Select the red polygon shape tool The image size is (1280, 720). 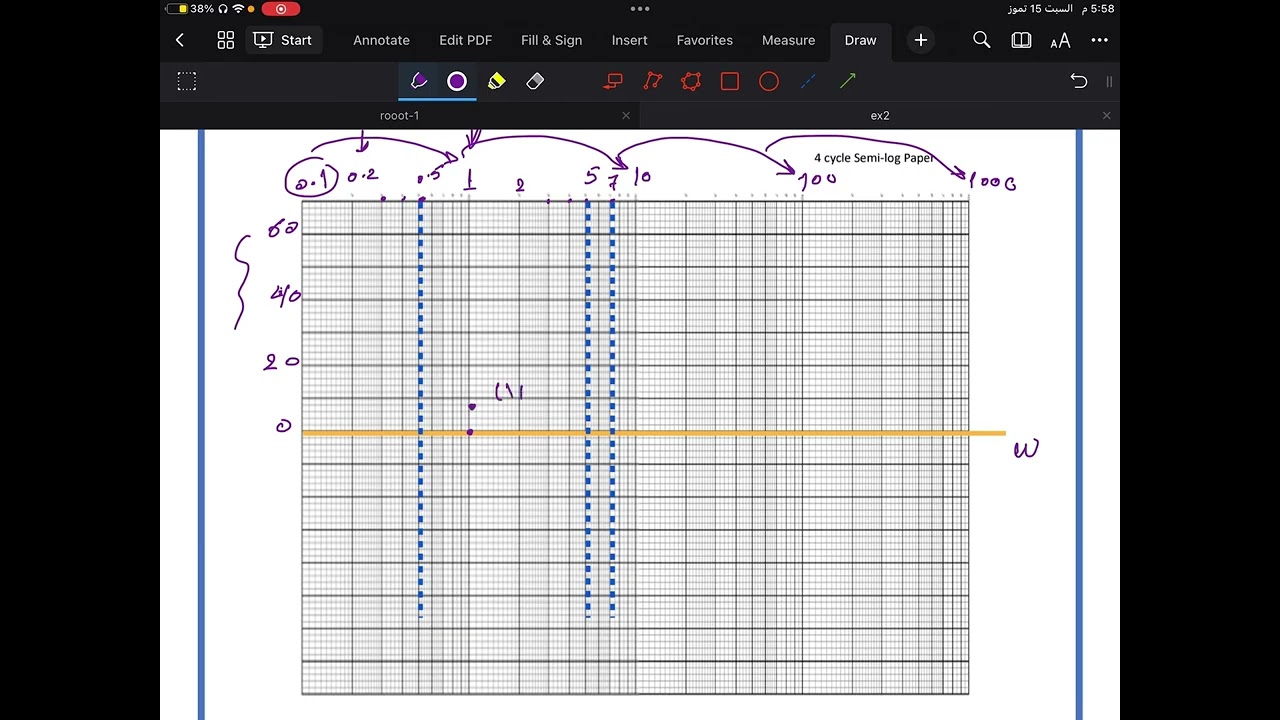point(691,81)
